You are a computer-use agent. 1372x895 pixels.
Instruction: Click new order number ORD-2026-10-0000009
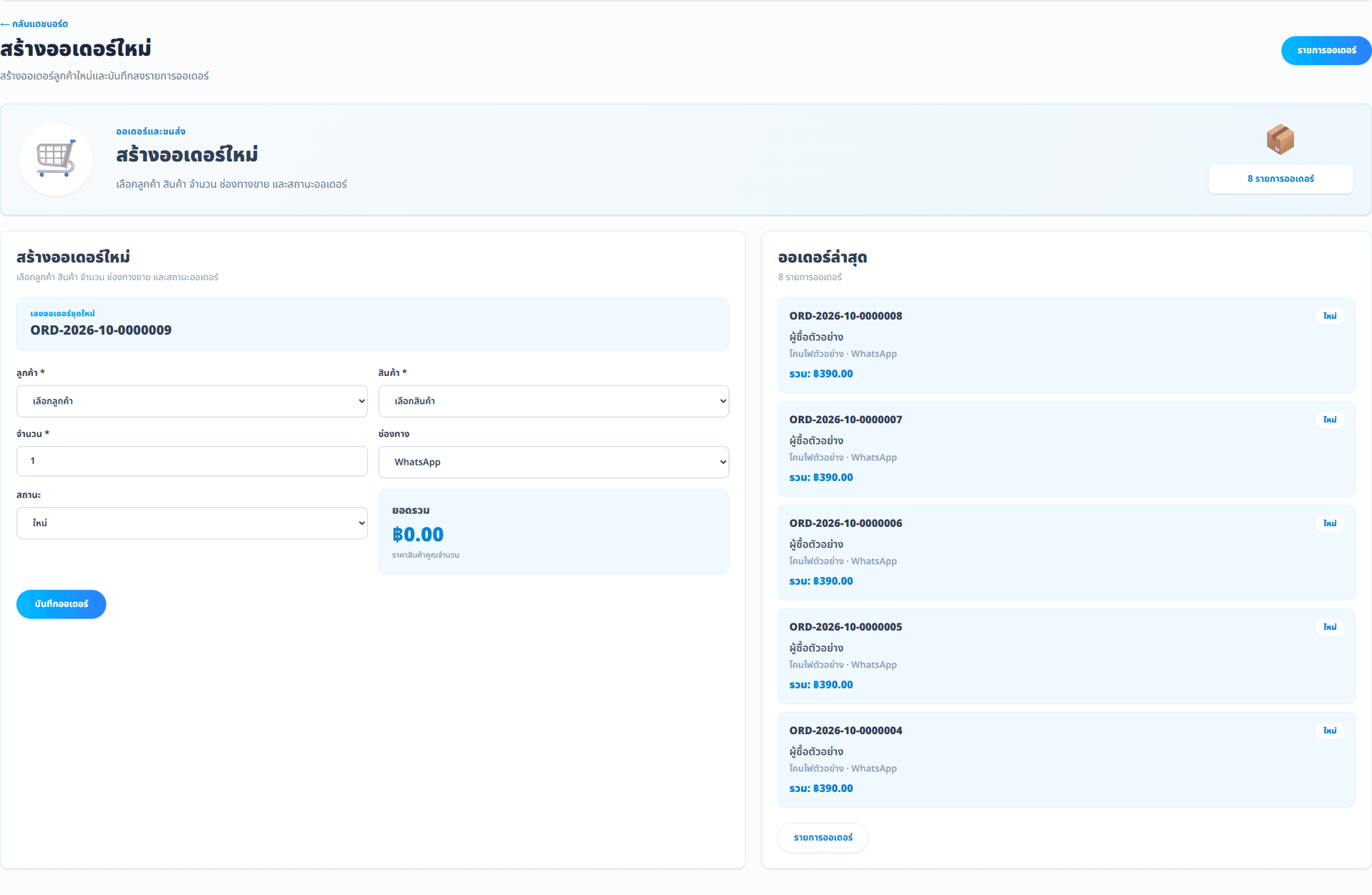101,330
